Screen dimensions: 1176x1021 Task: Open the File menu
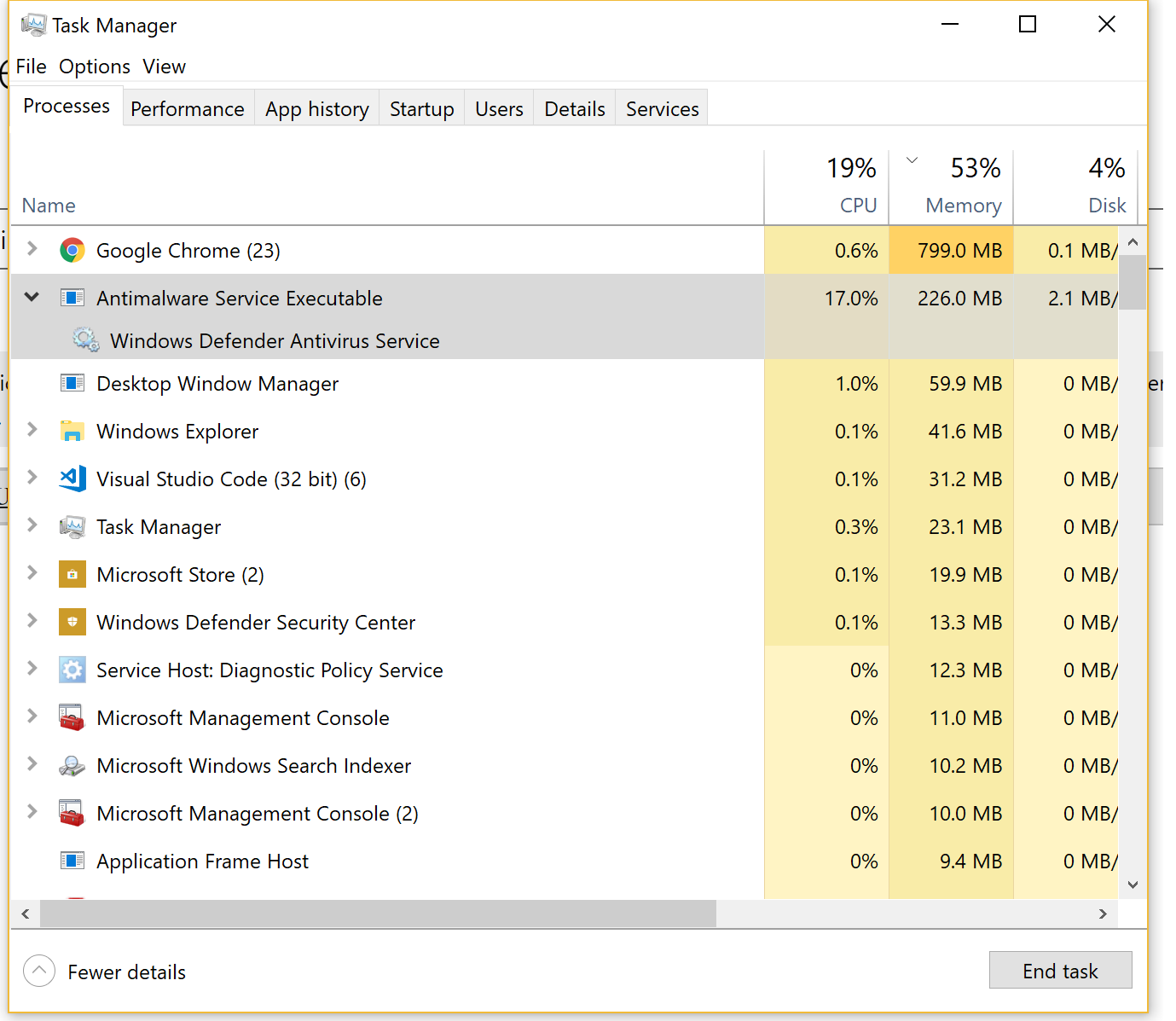tap(32, 67)
